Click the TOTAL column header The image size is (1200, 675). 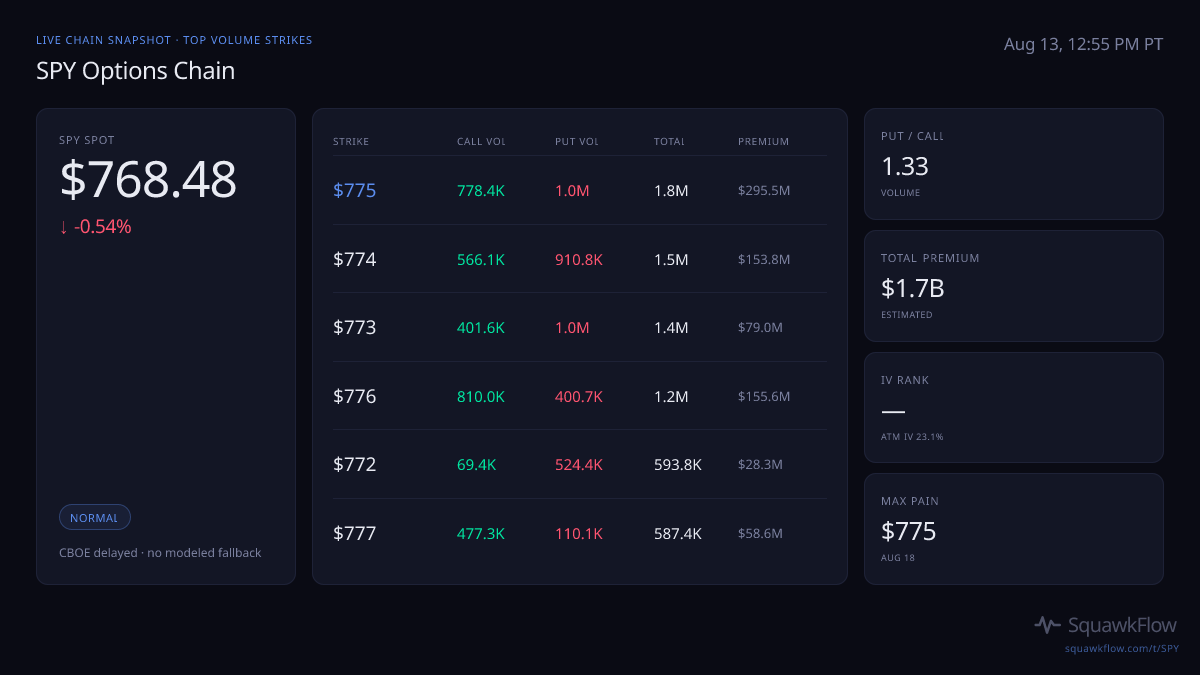669,142
